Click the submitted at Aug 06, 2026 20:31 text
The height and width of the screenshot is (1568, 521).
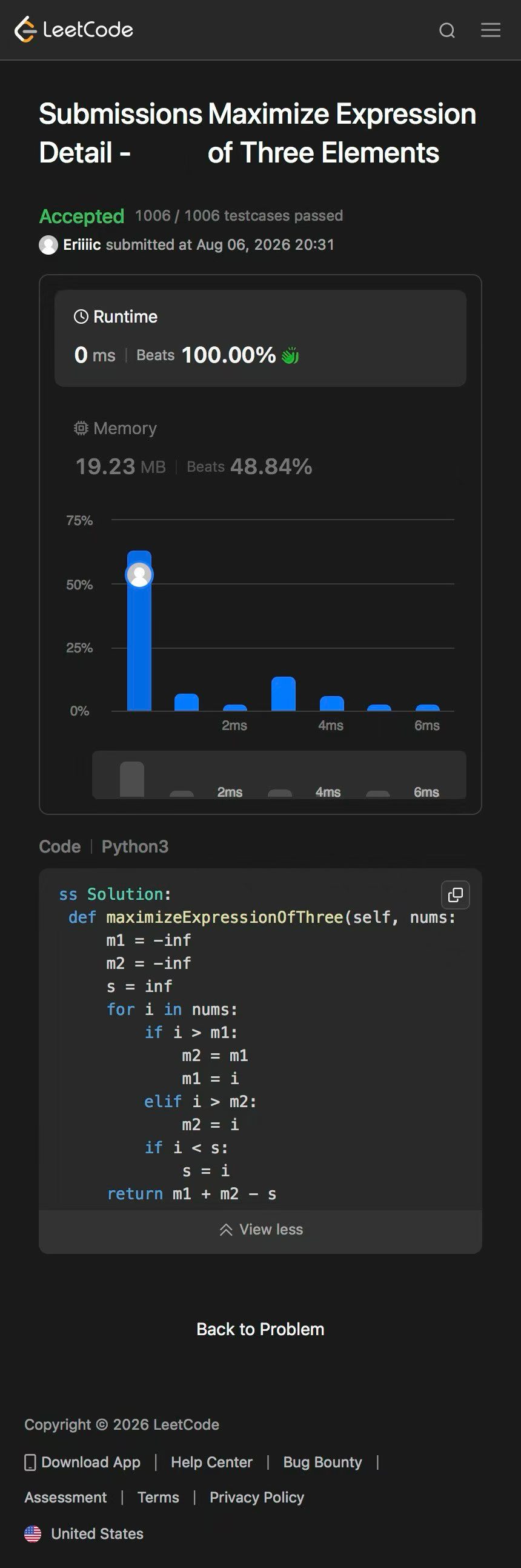220,245
